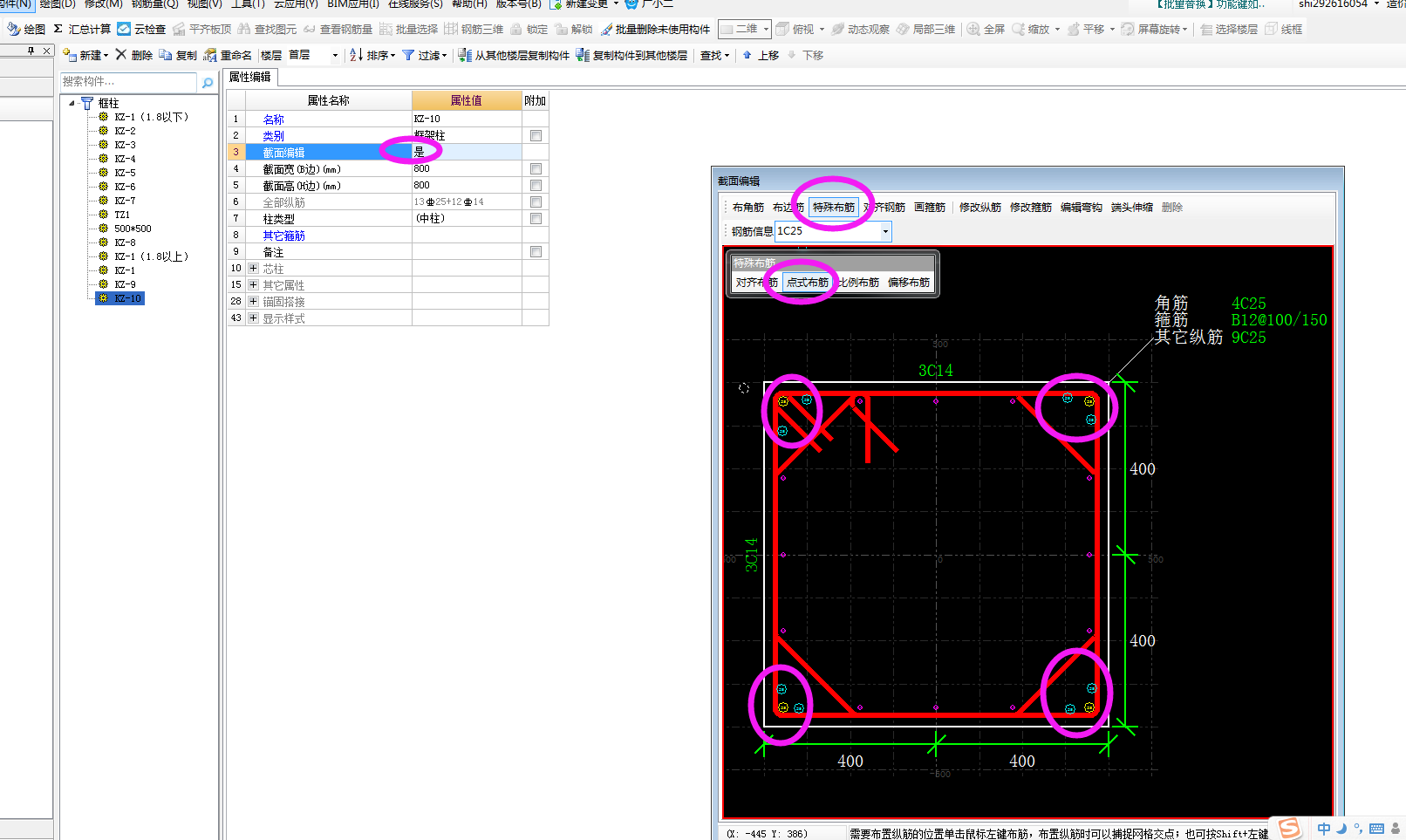The image size is (1406, 840).
Task: Toggle 附加 checkbox for 备注 row
Action: (x=536, y=251)
